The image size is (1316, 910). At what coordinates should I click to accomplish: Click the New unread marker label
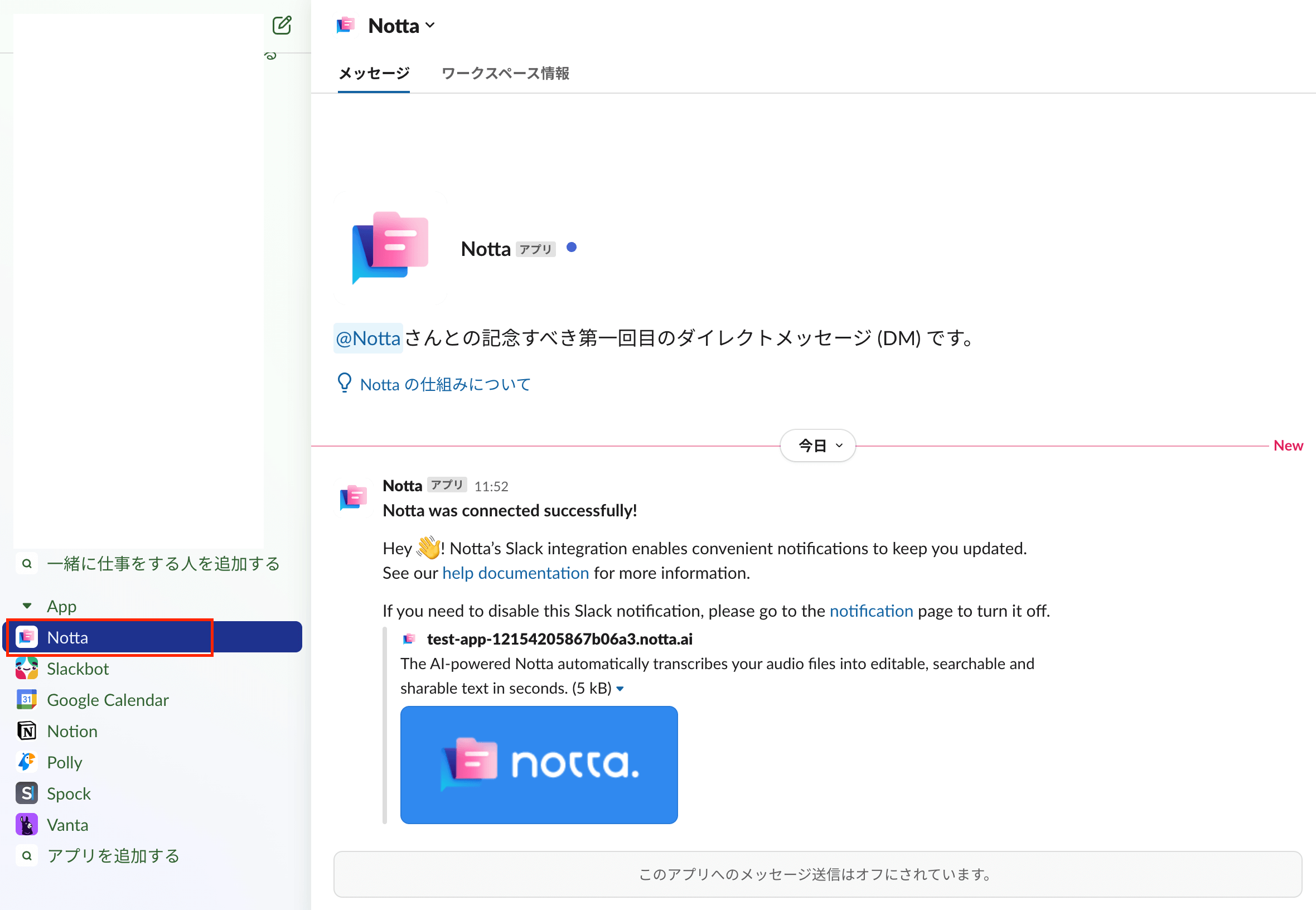coord(1288,446)
